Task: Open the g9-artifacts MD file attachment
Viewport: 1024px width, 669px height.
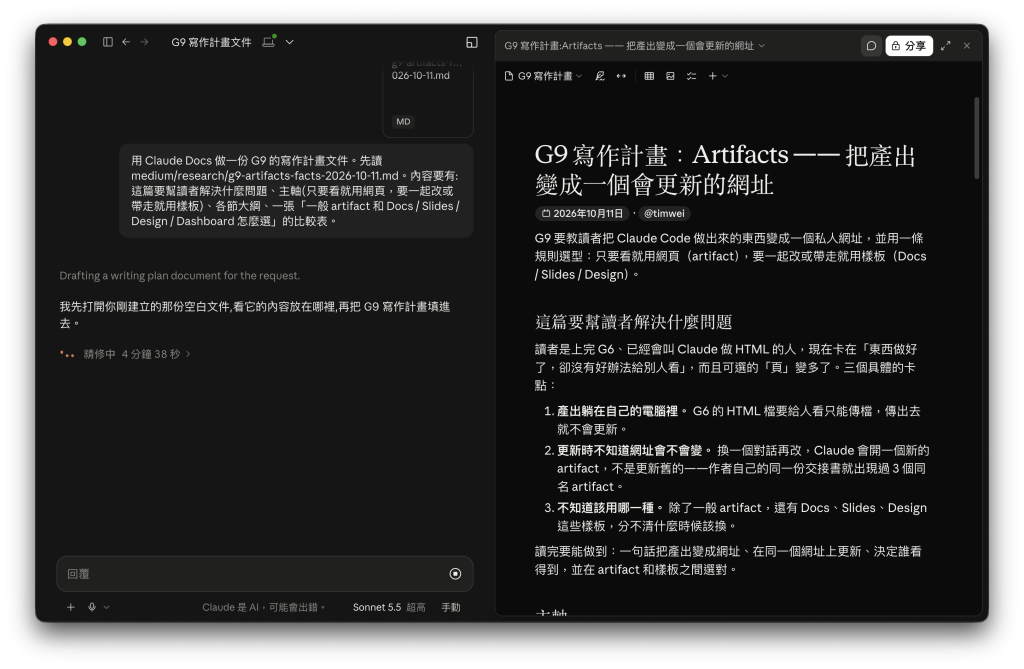Action: (x=428, y=97)
